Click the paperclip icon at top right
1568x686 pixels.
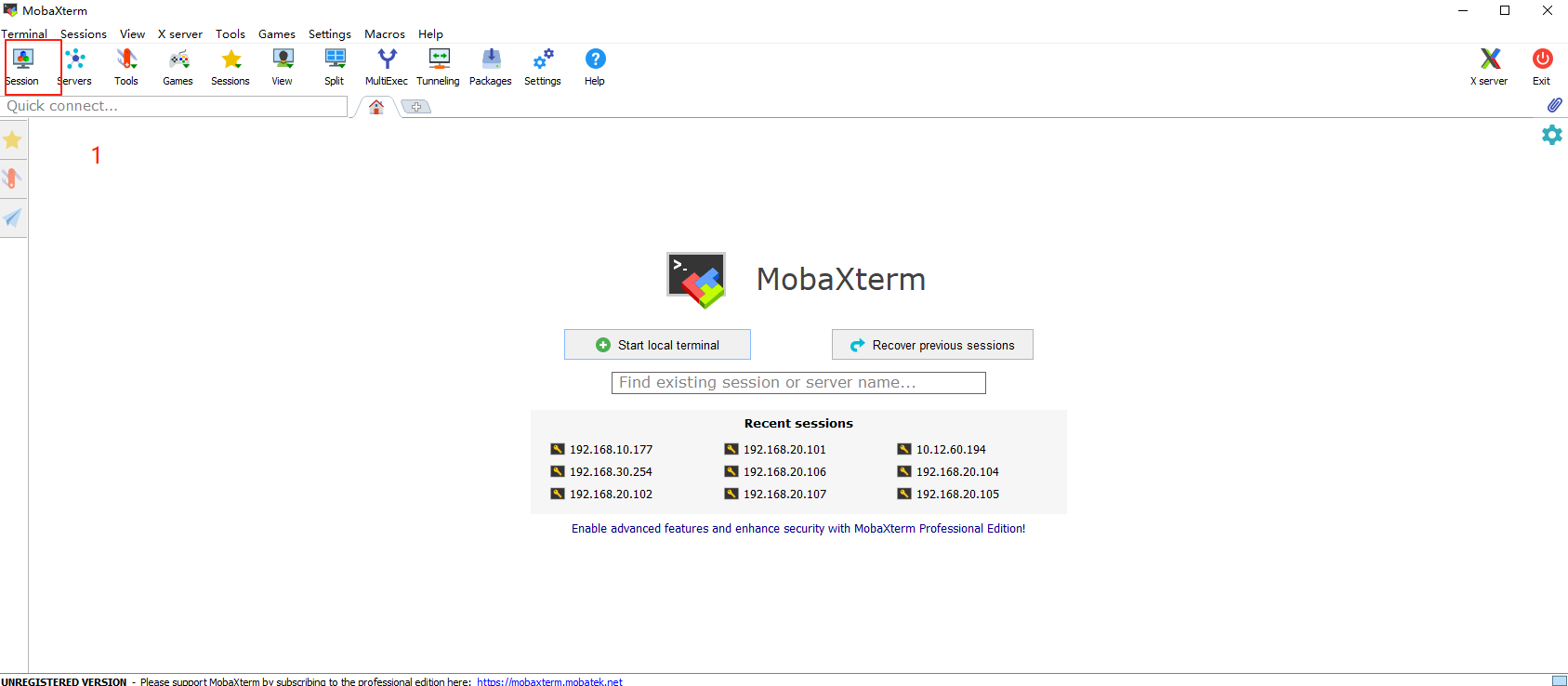pos(1554,105)
